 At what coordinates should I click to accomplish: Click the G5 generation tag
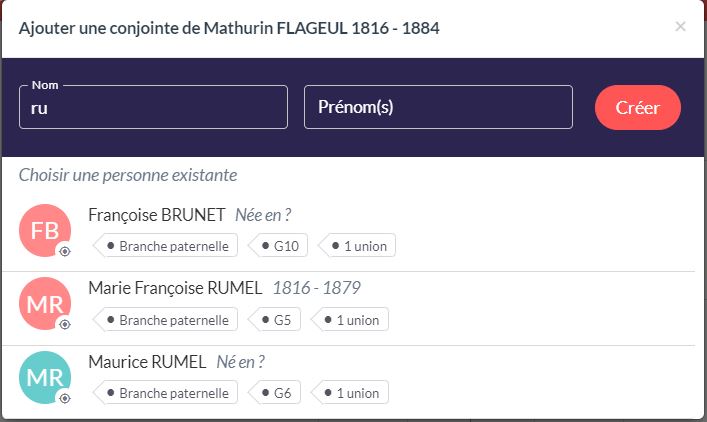[x=275, y=320]
